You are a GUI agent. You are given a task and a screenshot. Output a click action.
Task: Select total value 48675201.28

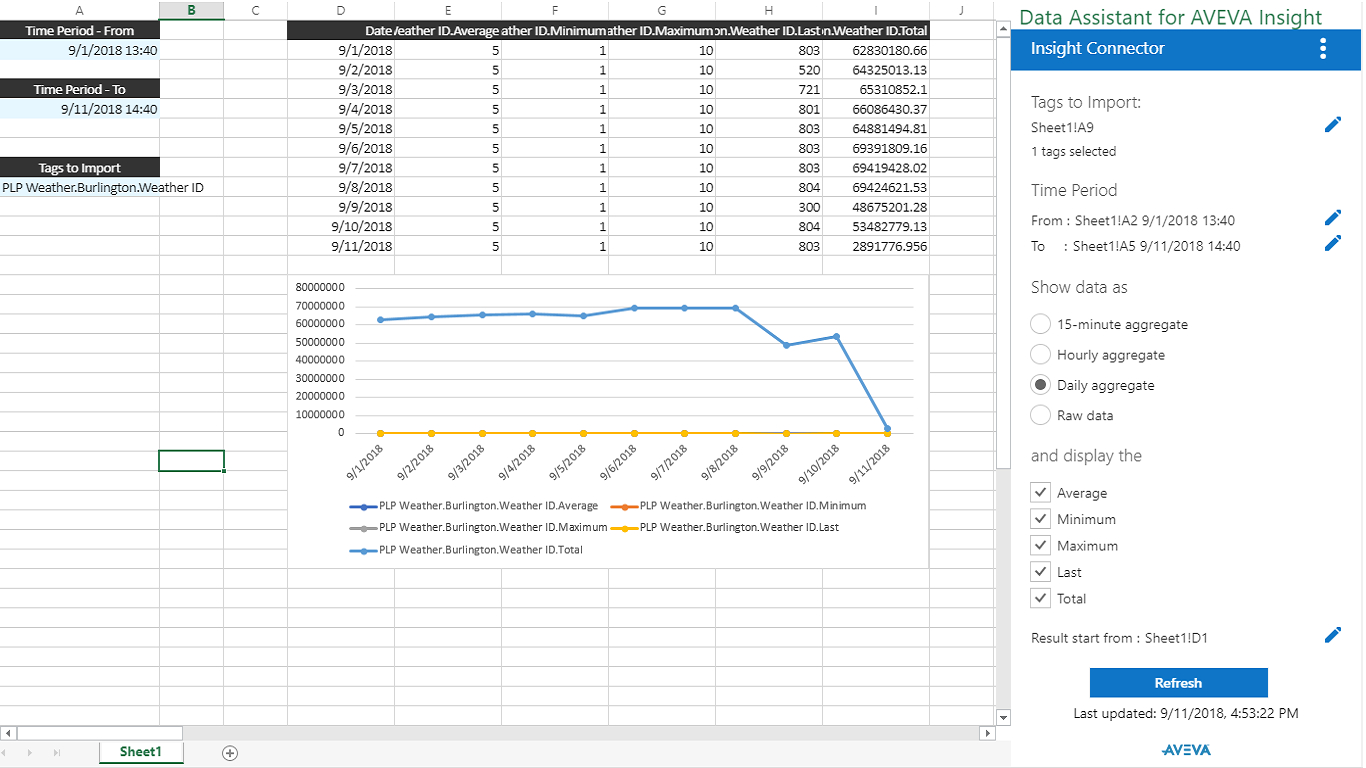pyautogui.click(x=876, y=207)
